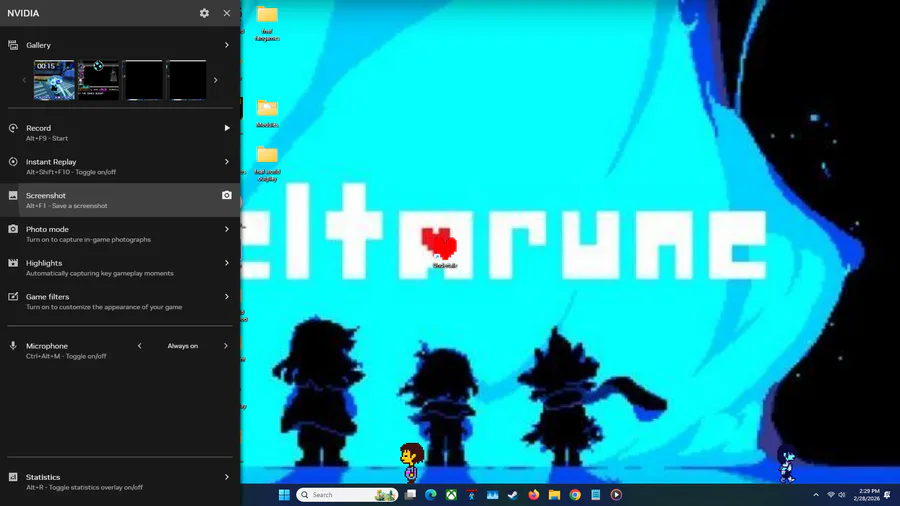Click the Statistics icon

point(13,477)
